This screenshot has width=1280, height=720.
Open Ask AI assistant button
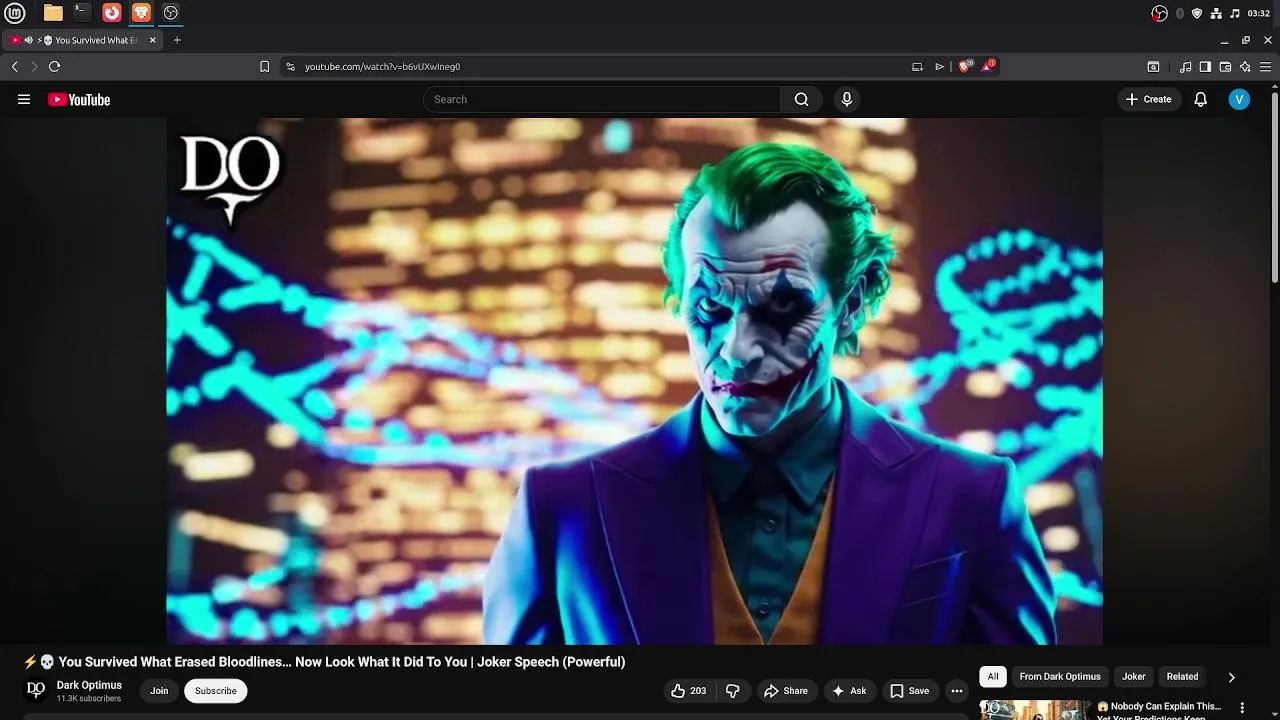click(x=849, y=691)
